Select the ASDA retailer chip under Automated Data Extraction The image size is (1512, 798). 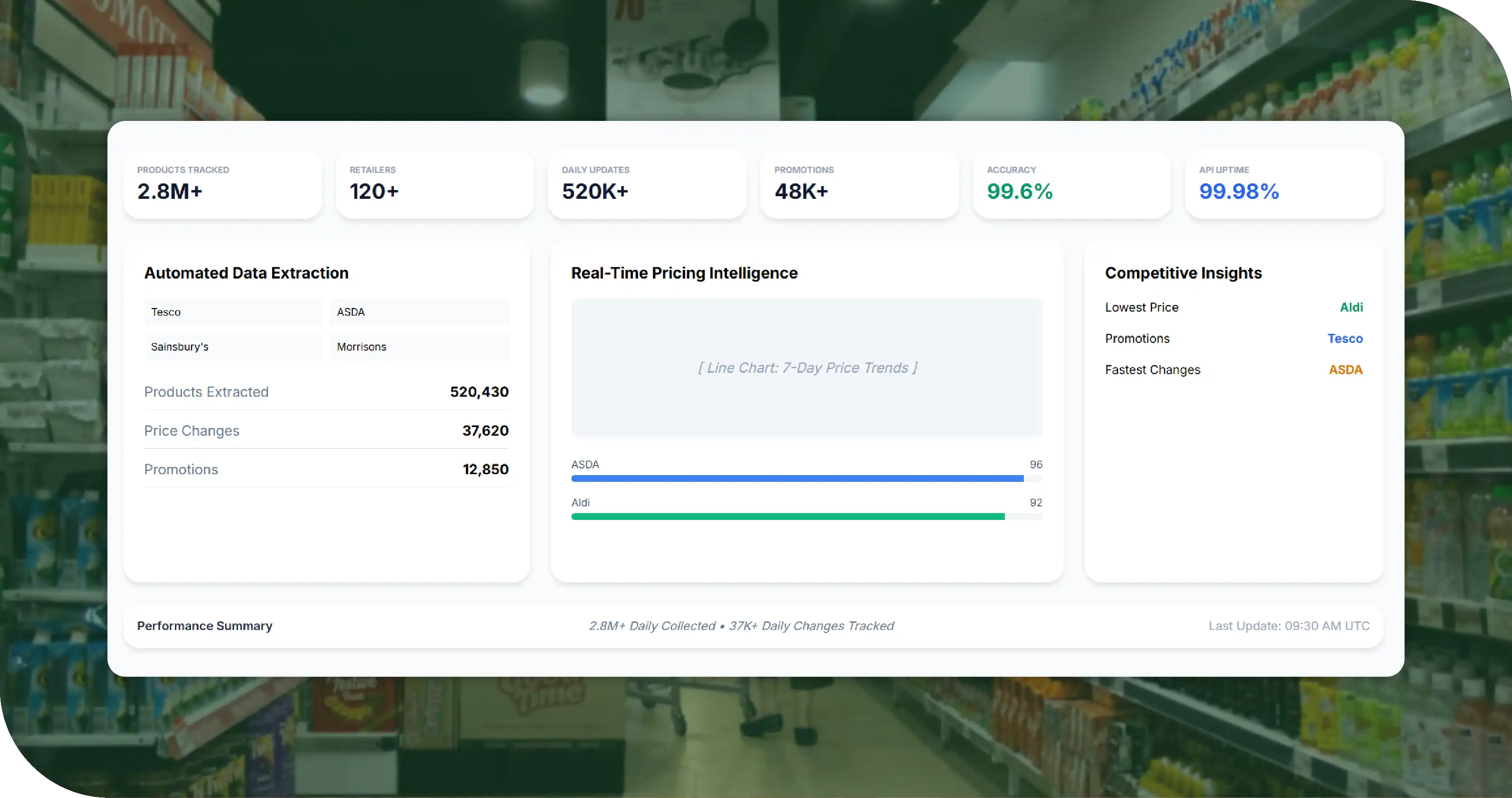click(419, 312)
